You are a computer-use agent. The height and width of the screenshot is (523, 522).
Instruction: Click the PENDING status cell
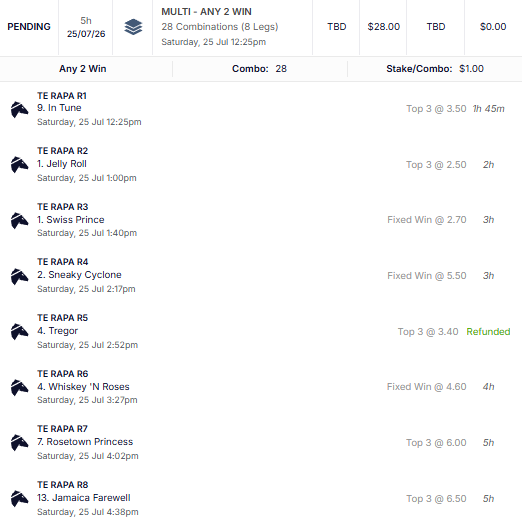29,27
